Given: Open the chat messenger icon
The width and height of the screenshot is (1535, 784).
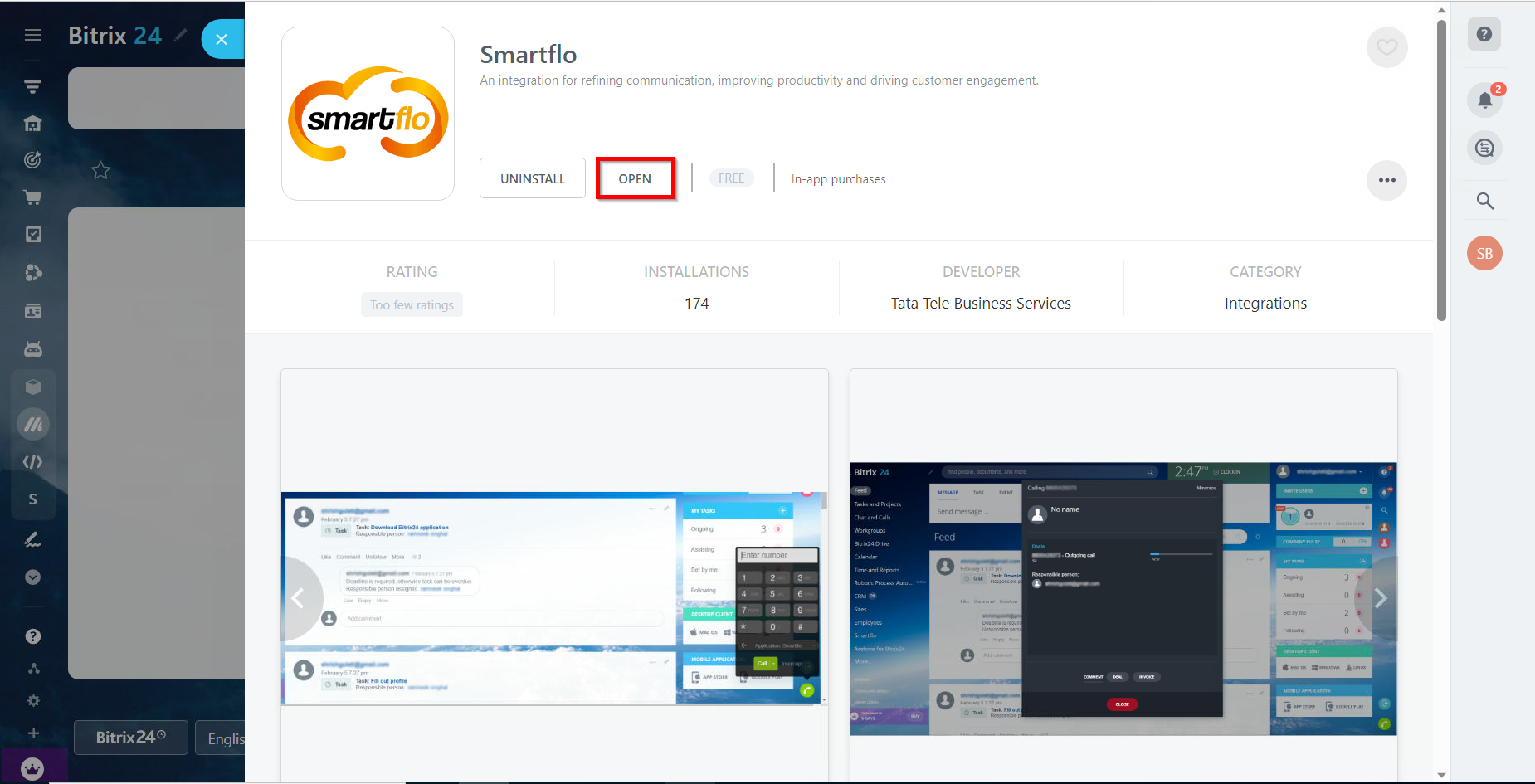Looking at the screenshot, I should (1485, 149).
